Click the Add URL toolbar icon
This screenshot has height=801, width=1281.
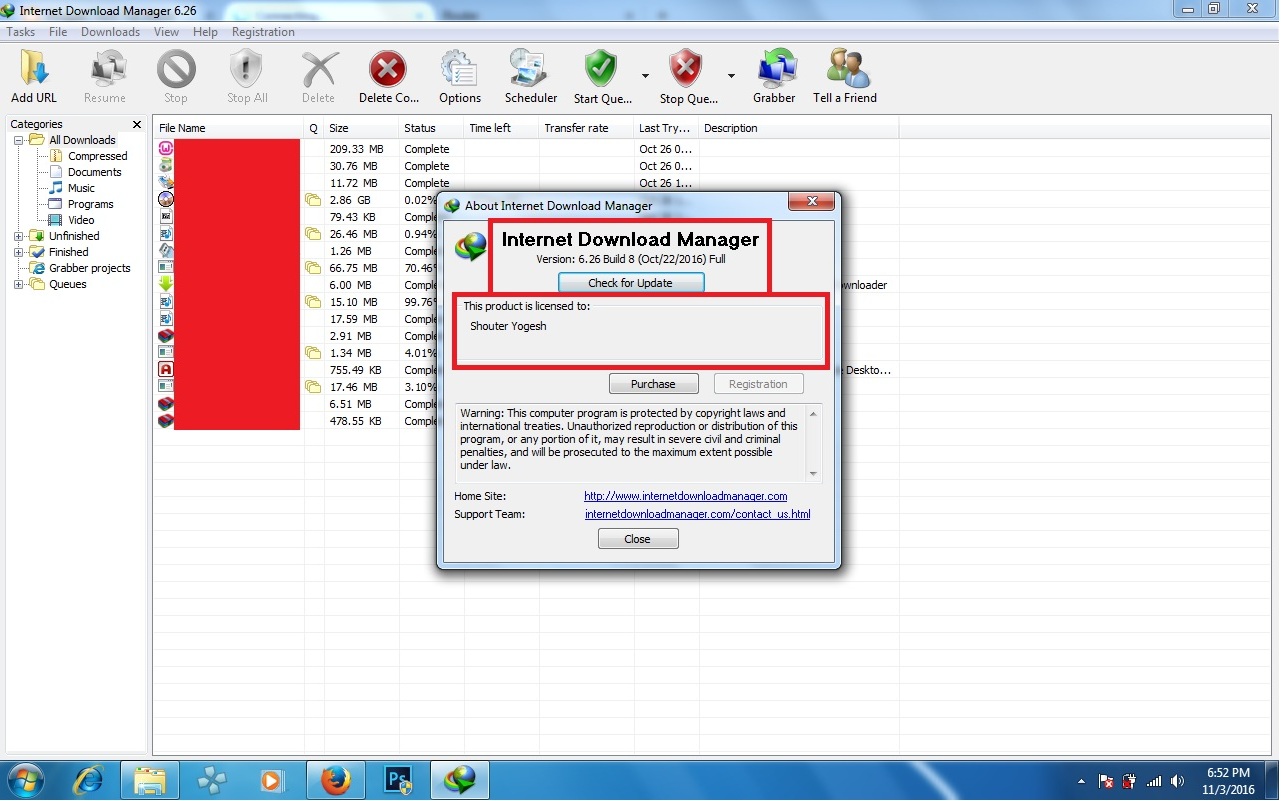(x=34, y=70)
